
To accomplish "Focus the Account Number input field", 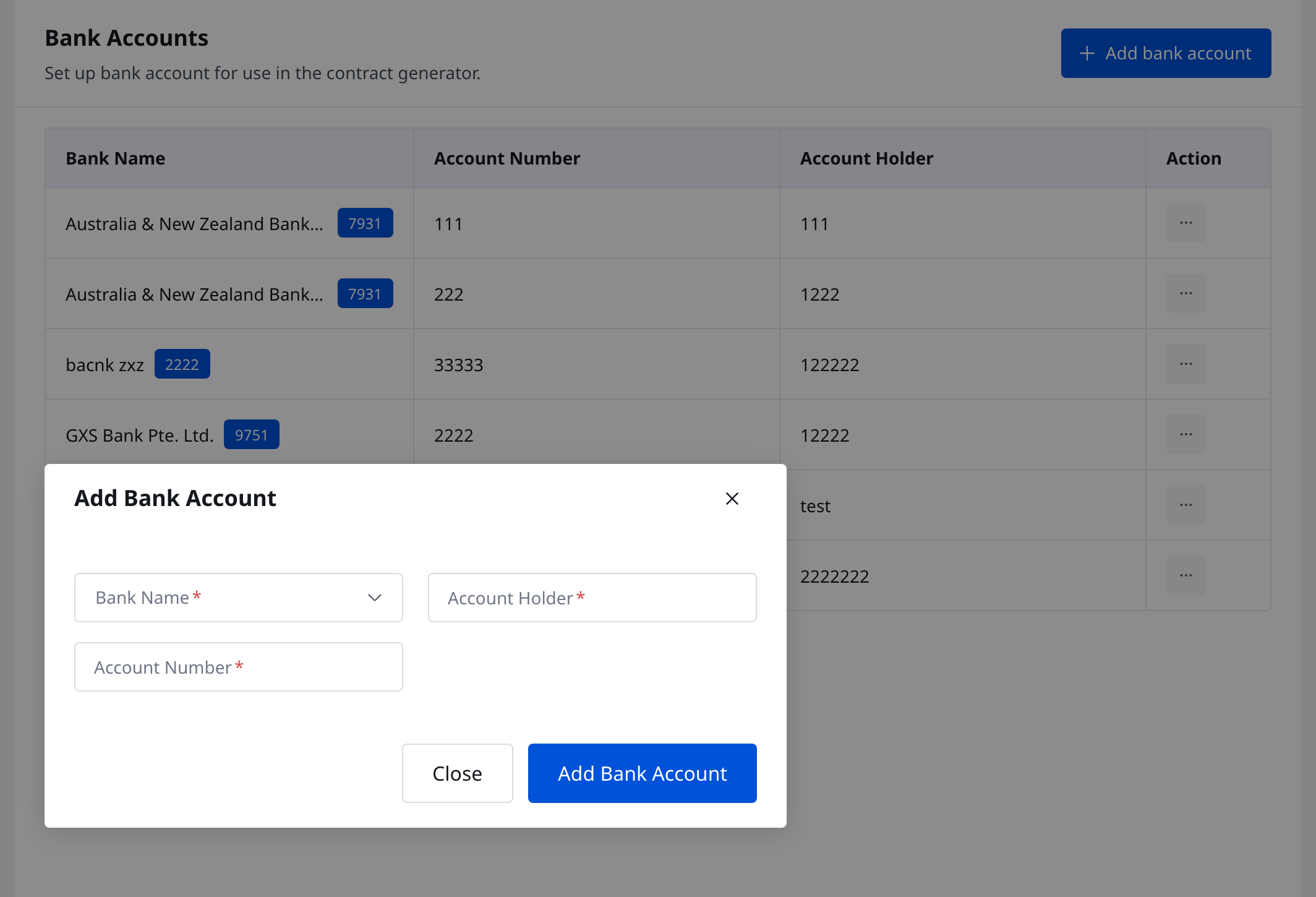I will [239, 667].
